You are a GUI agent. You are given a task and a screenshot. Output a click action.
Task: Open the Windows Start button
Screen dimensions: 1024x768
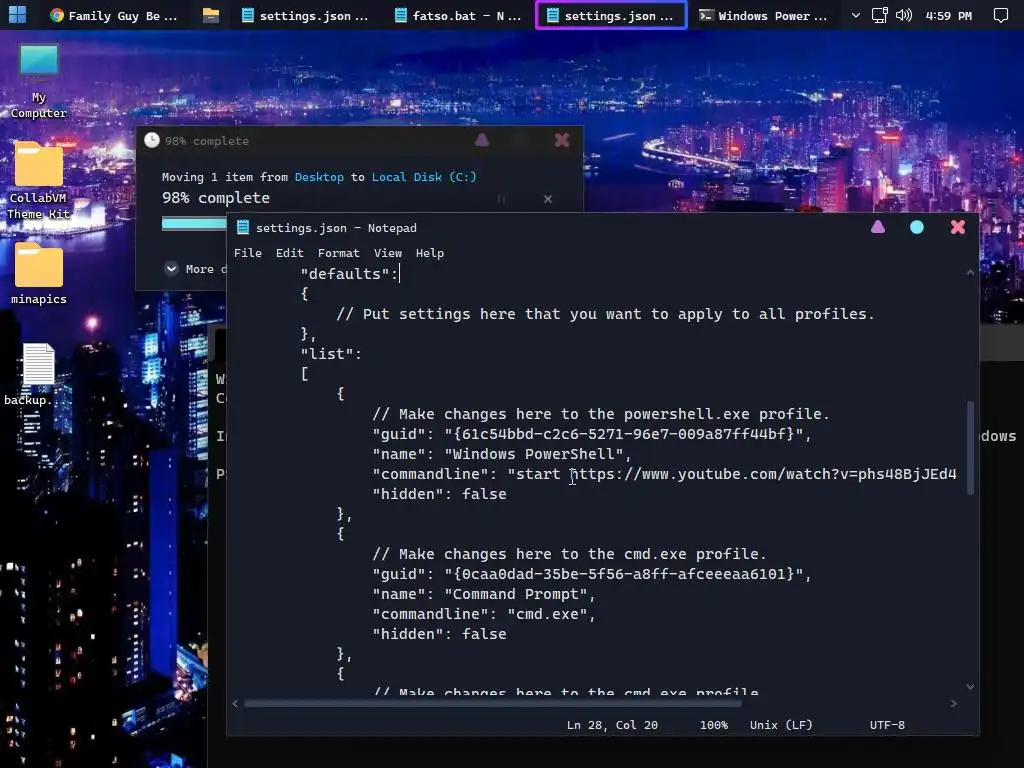tap(18, 15)
